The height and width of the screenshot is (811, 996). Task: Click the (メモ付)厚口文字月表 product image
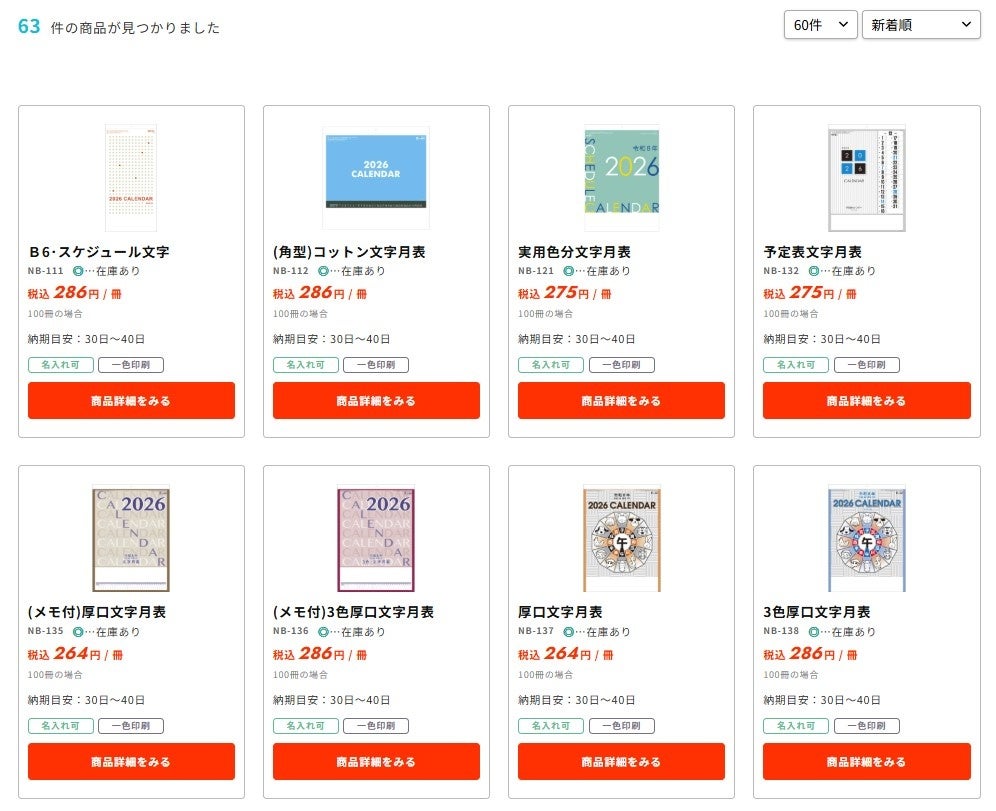click(131, 538)
